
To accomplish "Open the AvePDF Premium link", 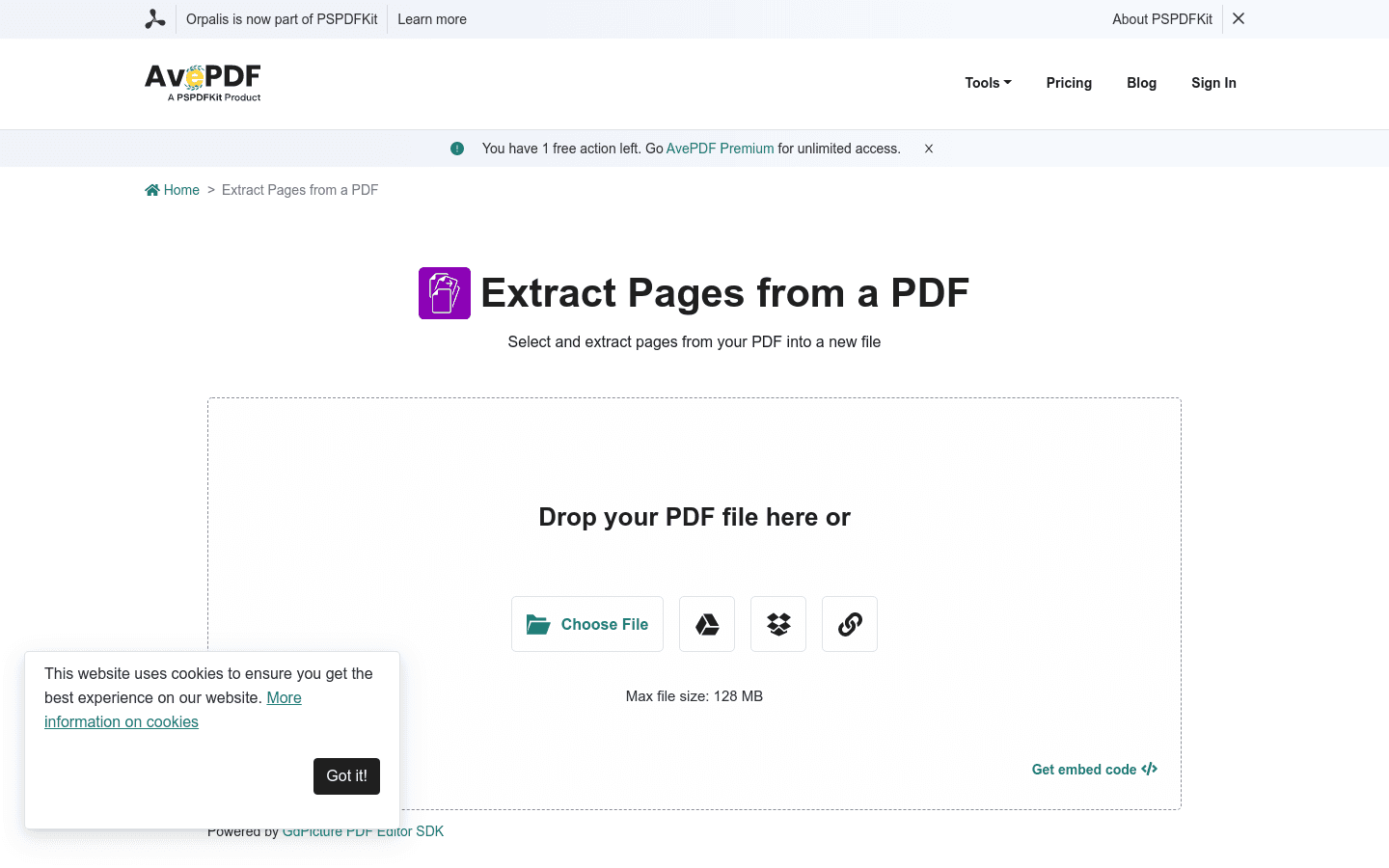I will 720,149.
